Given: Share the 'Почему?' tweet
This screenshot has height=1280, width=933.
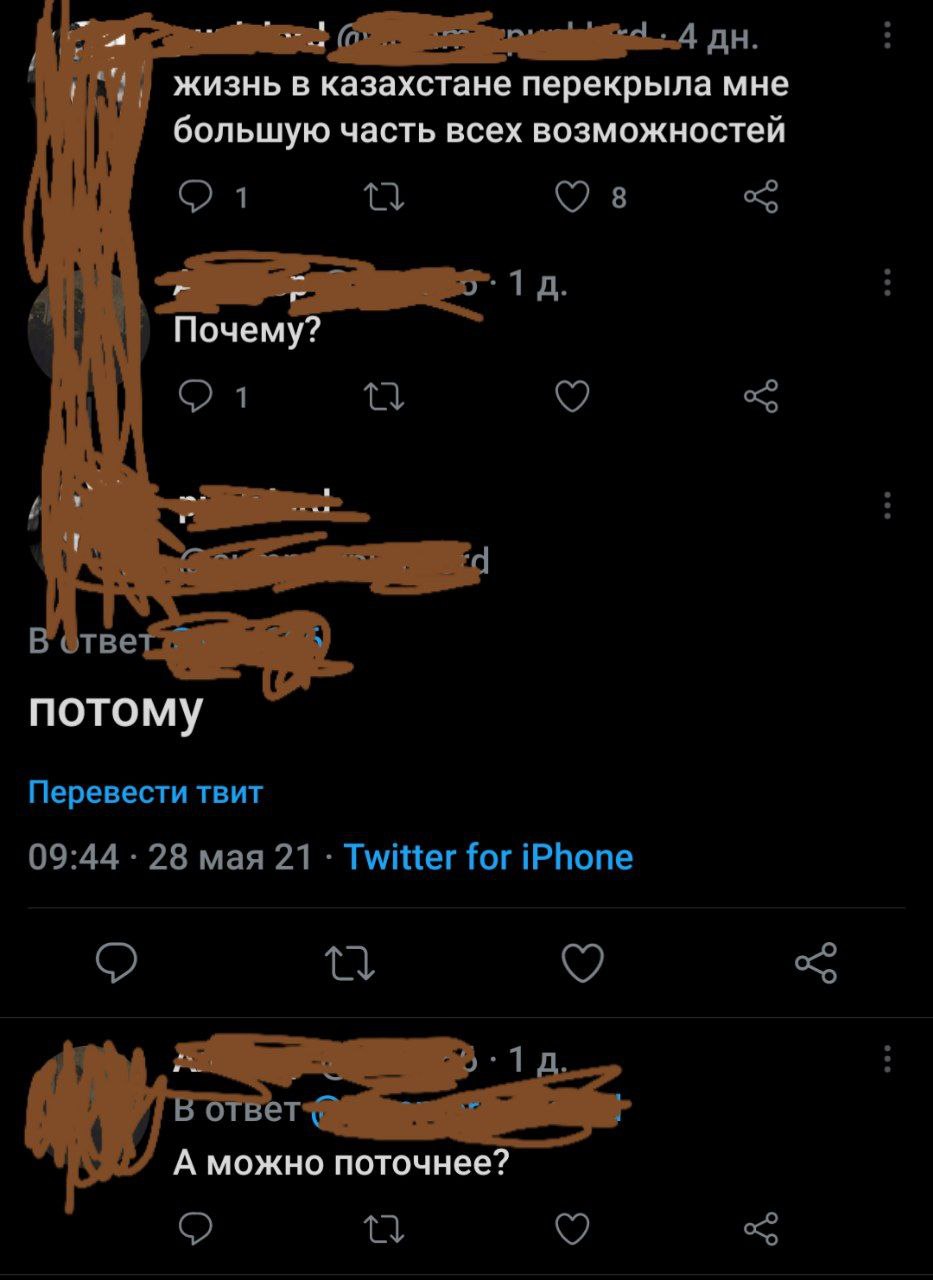Looking at the screenshot, I should point(761,397).
